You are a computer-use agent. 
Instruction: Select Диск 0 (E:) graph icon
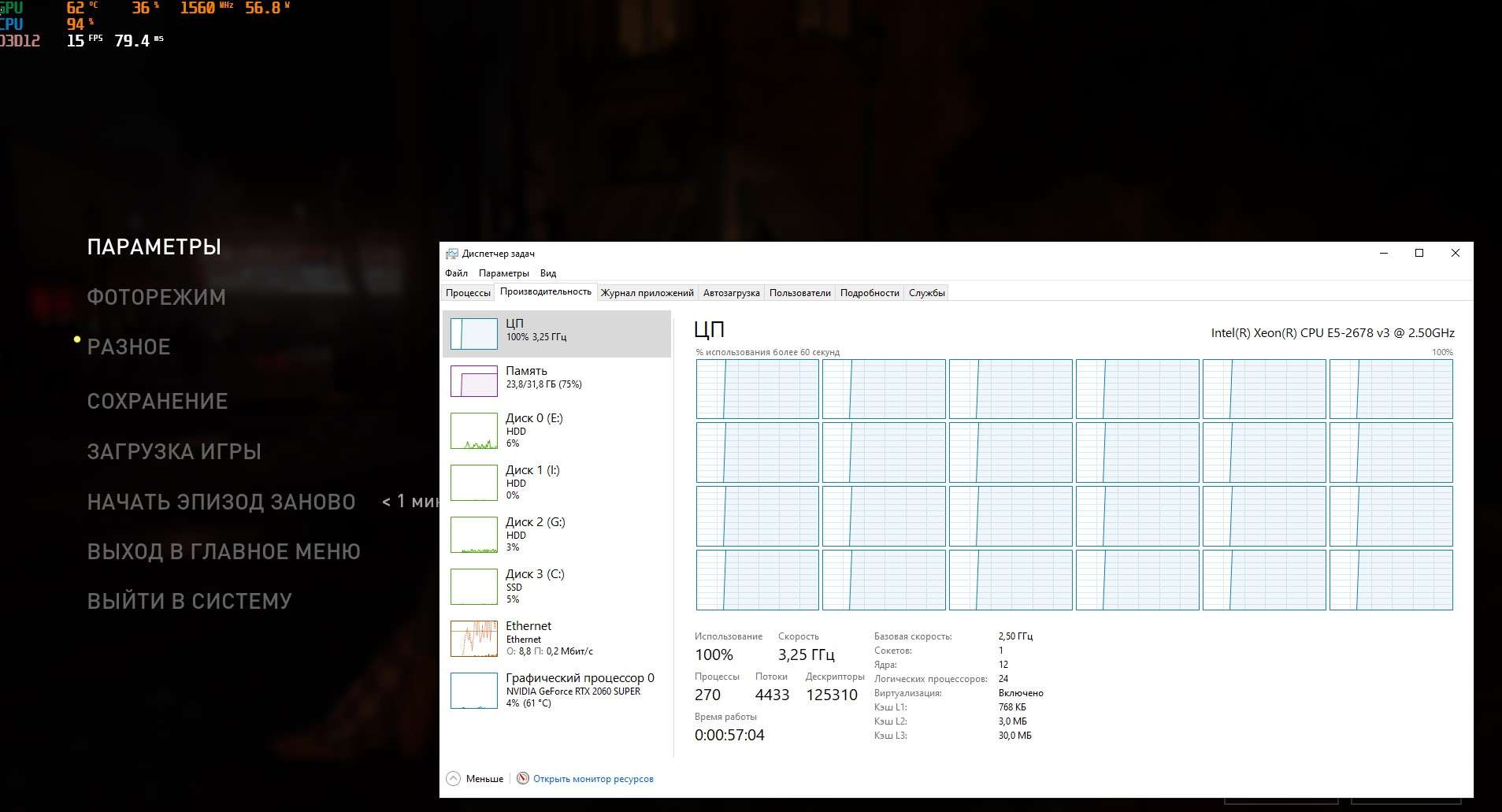(473, 431)
